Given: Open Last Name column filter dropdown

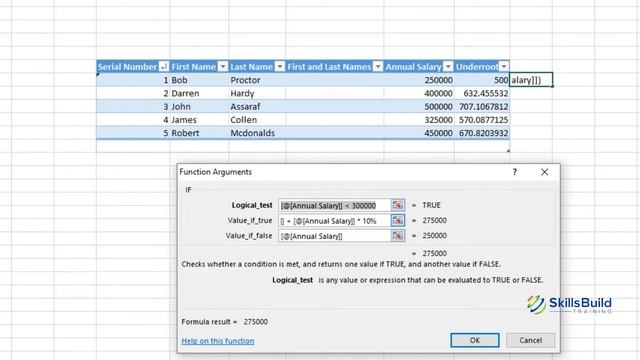Looking at the screenshot, I should pyautogui.click(x=280, y=67).
